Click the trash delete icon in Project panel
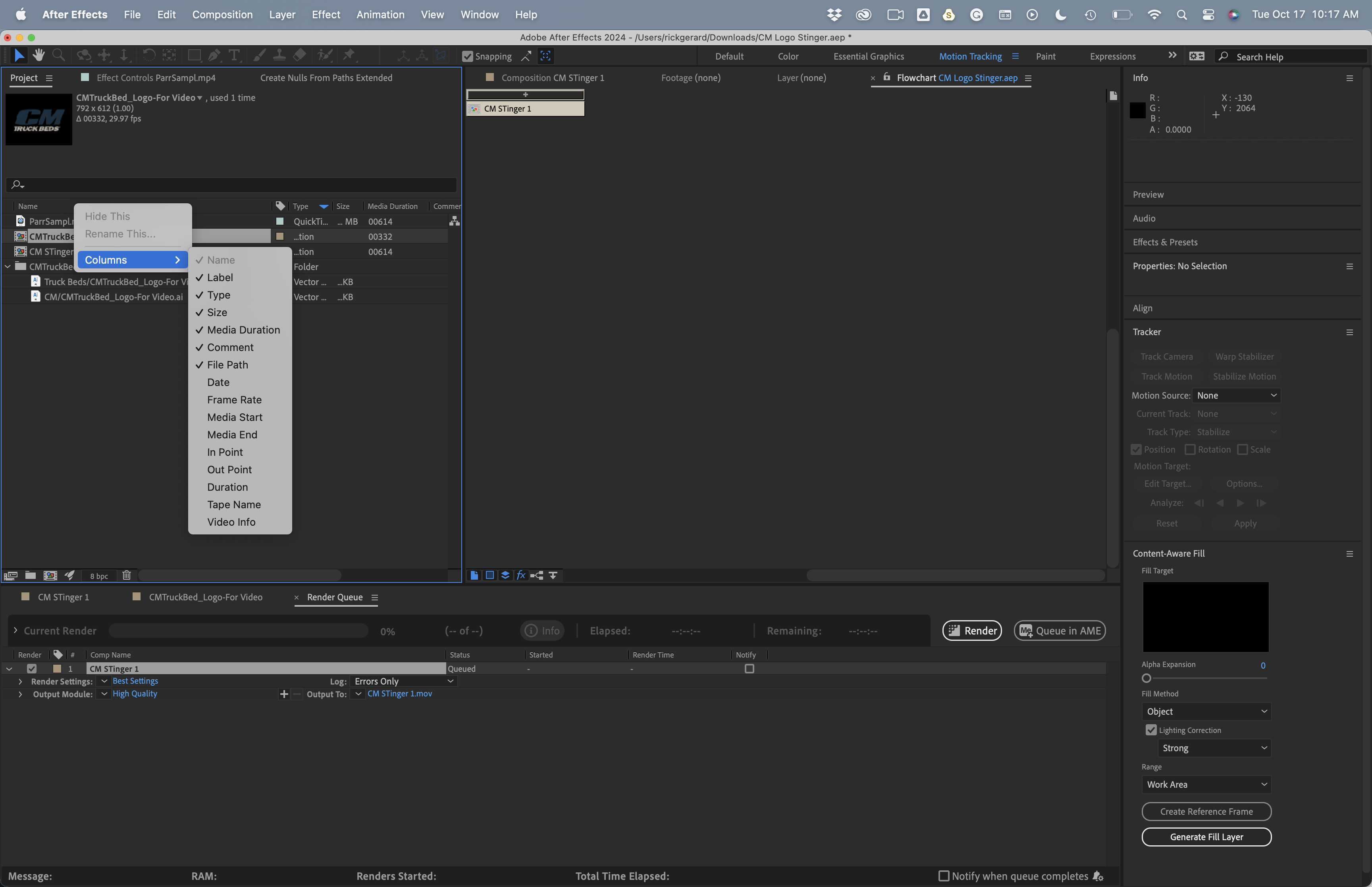This screenshot has width=1372, height=887. [x=127, y=575]
